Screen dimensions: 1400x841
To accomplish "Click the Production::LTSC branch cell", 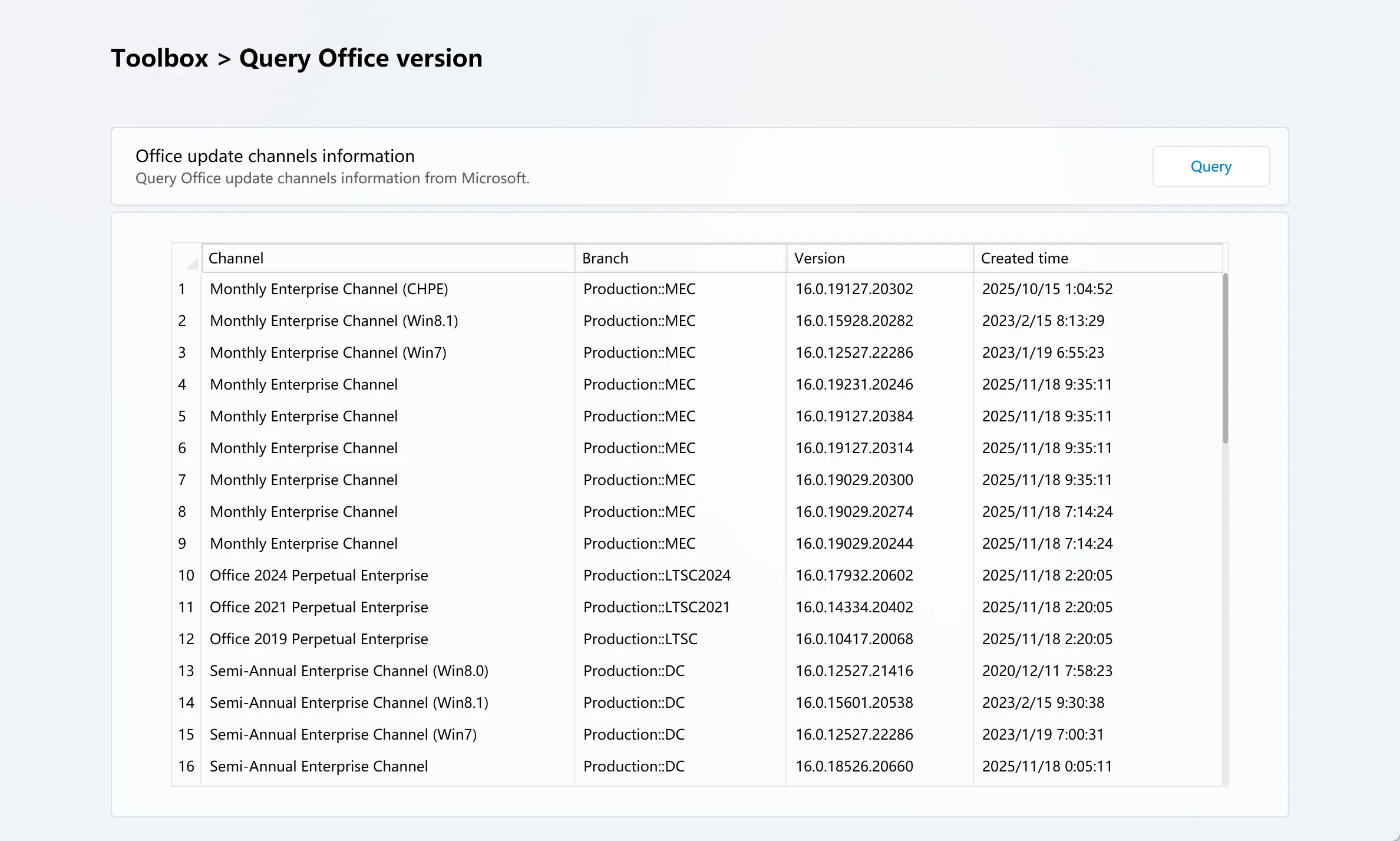I will (x=640, y=639).
